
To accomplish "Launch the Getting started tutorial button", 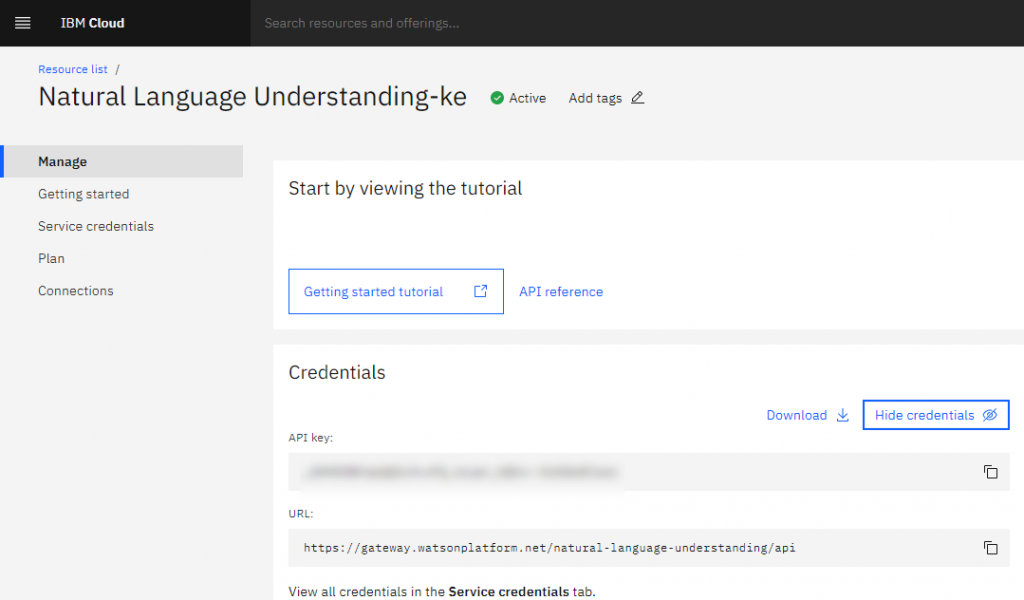I will 396,291.
